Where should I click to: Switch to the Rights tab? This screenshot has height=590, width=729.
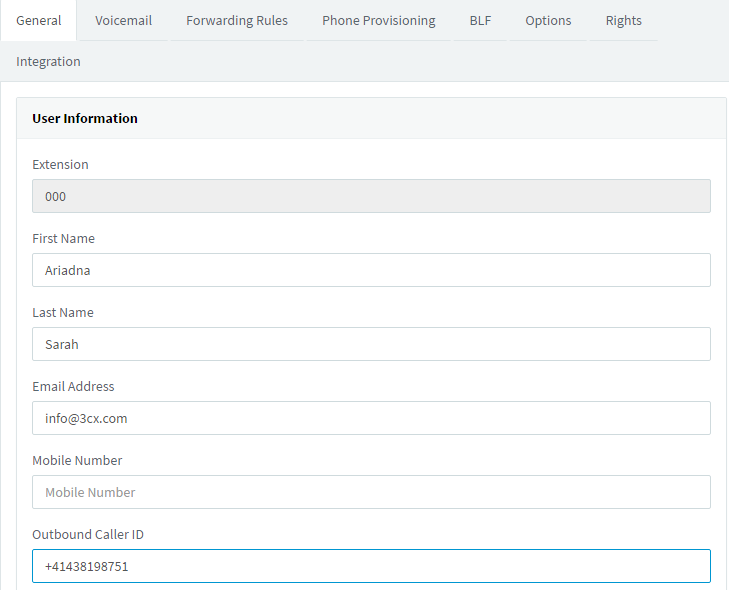point(623,20)
